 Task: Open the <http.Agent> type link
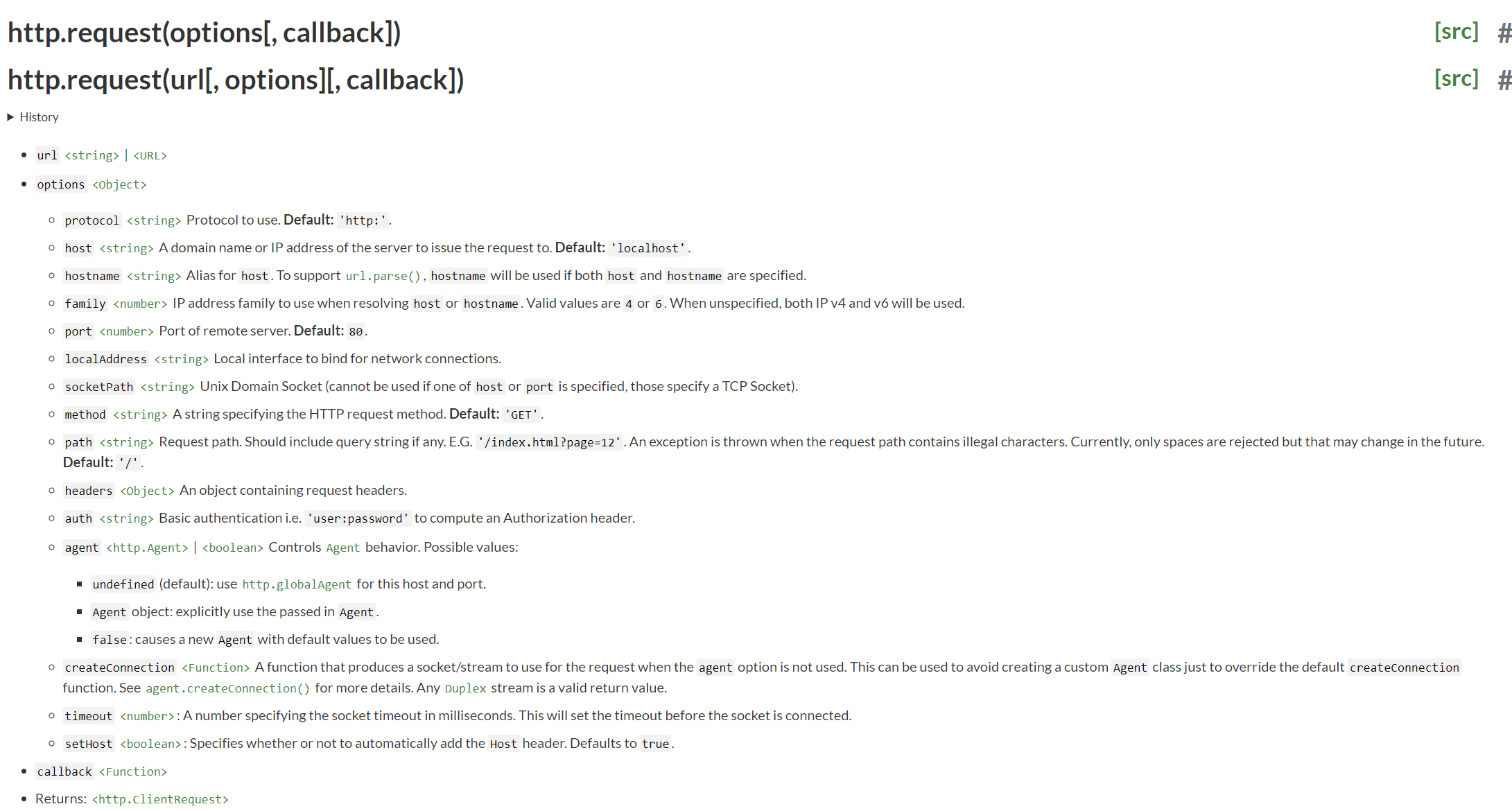click(x=147, y=548)
